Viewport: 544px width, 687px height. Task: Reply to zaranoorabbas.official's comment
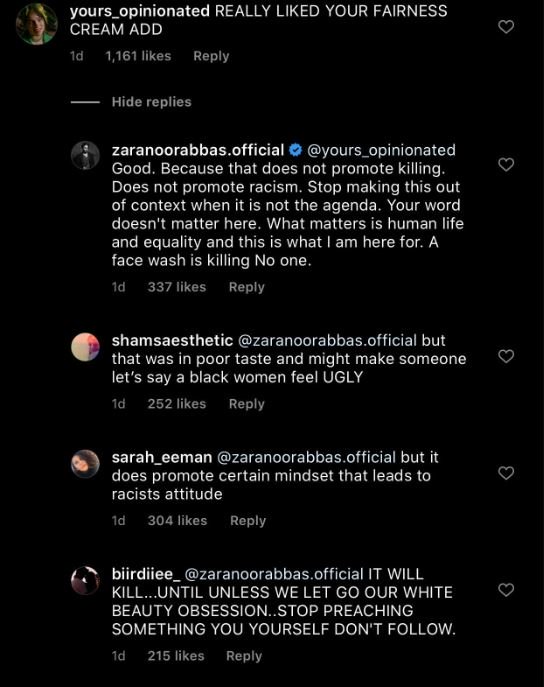(247, 287)
